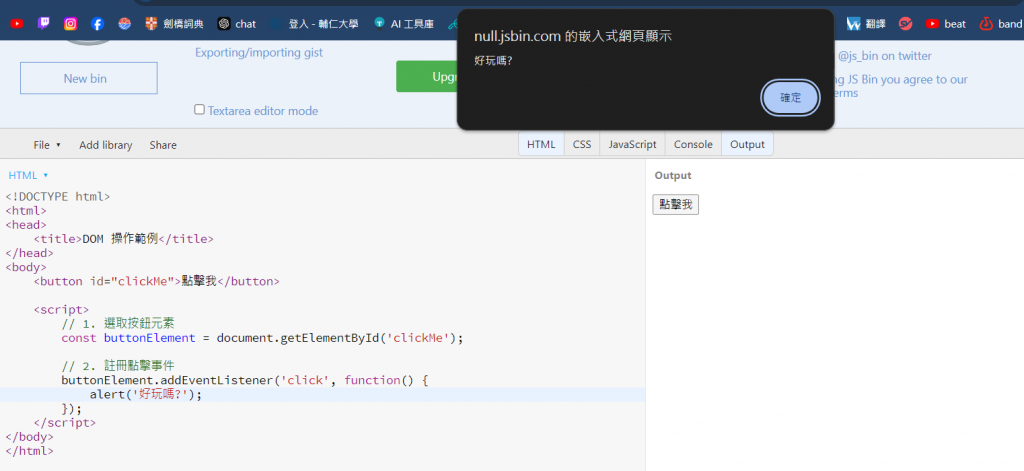Click the green Upgrade button
Screen dimensions: 1024x471
click(427, 76)
